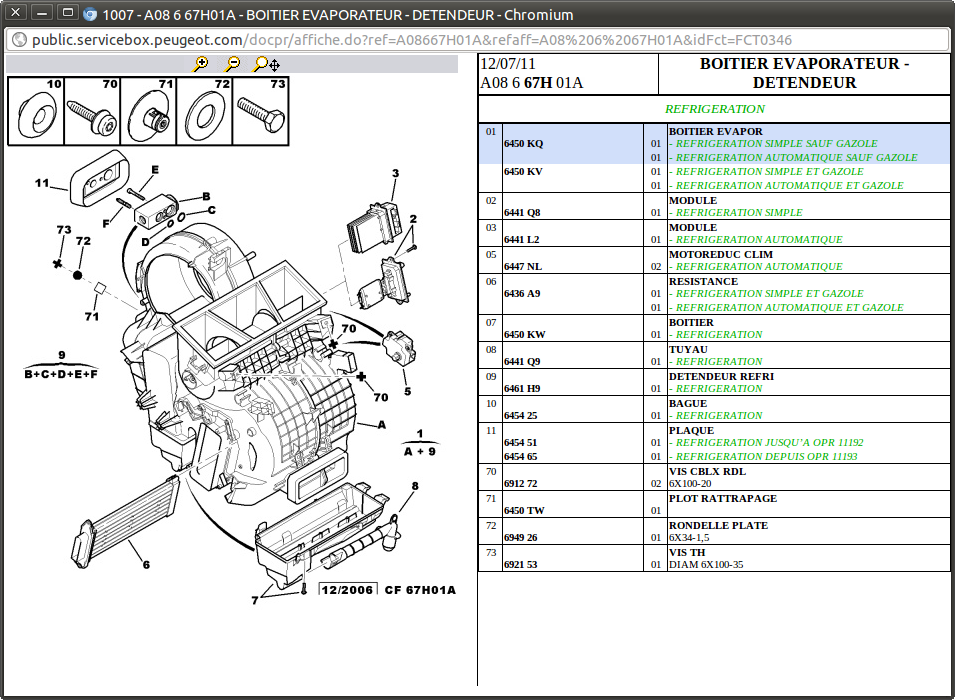Click the 12/2006 date stamp on diagram
Screen dimensions: 955x700
347,590
